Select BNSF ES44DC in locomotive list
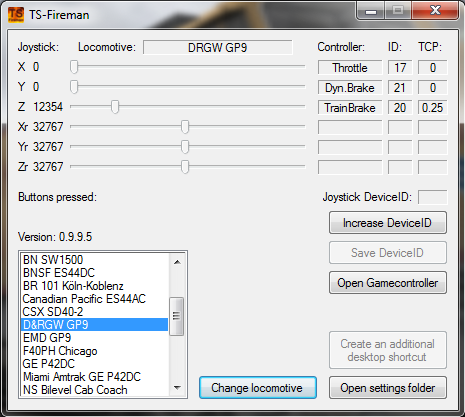Screen dimensions: 465x417 coord(95,273)
